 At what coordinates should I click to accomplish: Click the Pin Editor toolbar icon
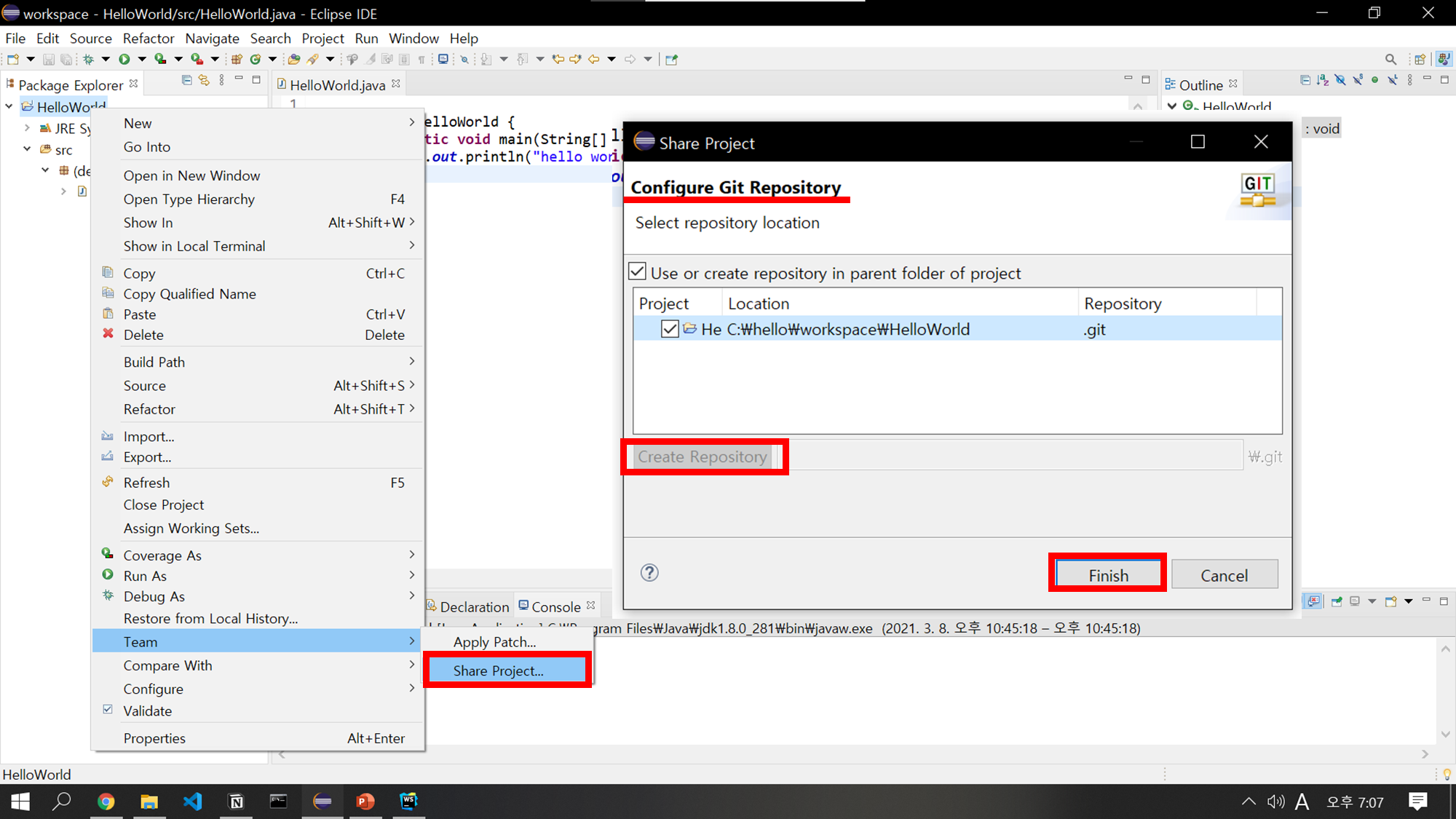672,59
